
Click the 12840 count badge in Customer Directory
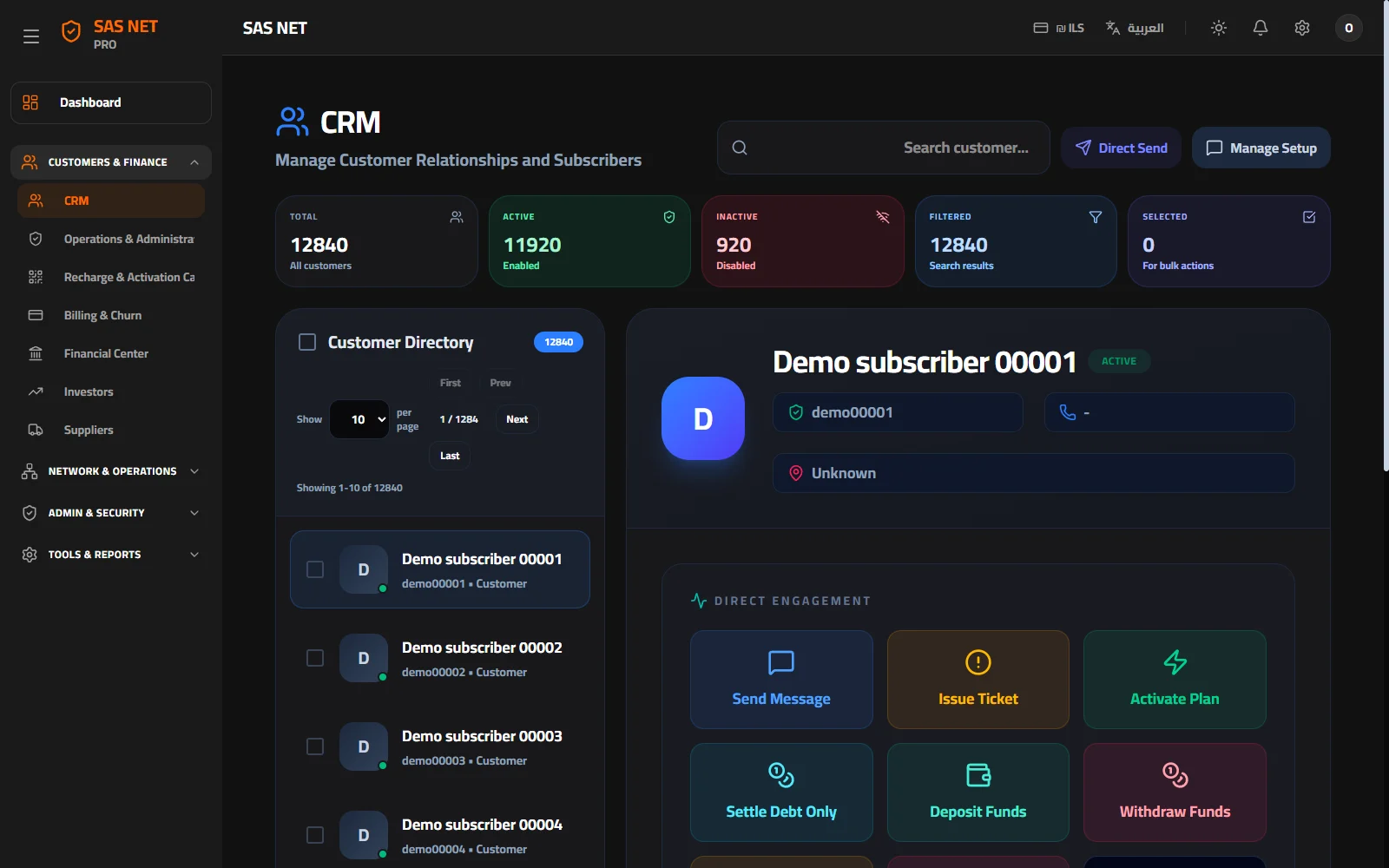tap(558, 342)
